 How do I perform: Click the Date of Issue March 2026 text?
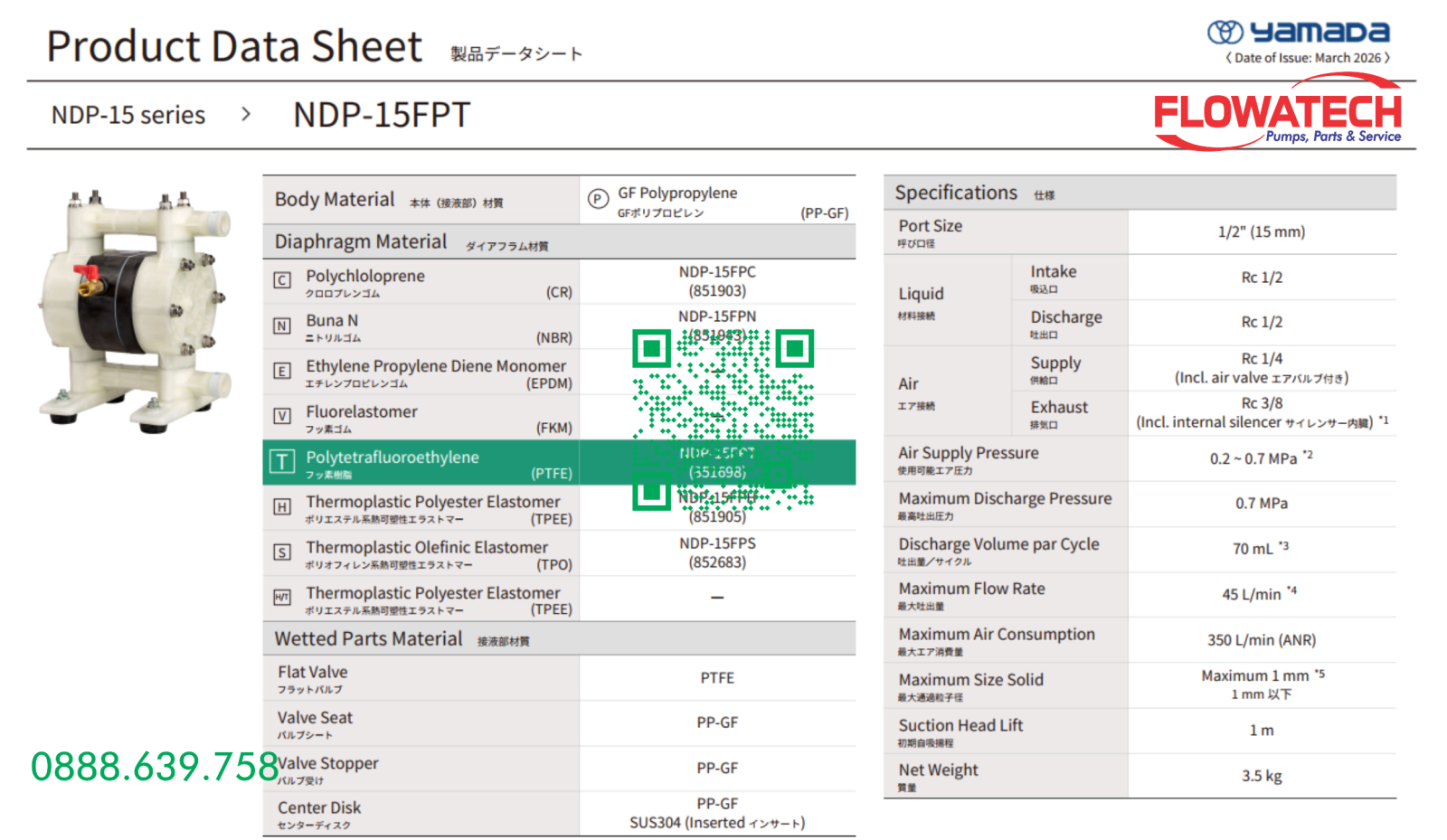[1308, 58]
